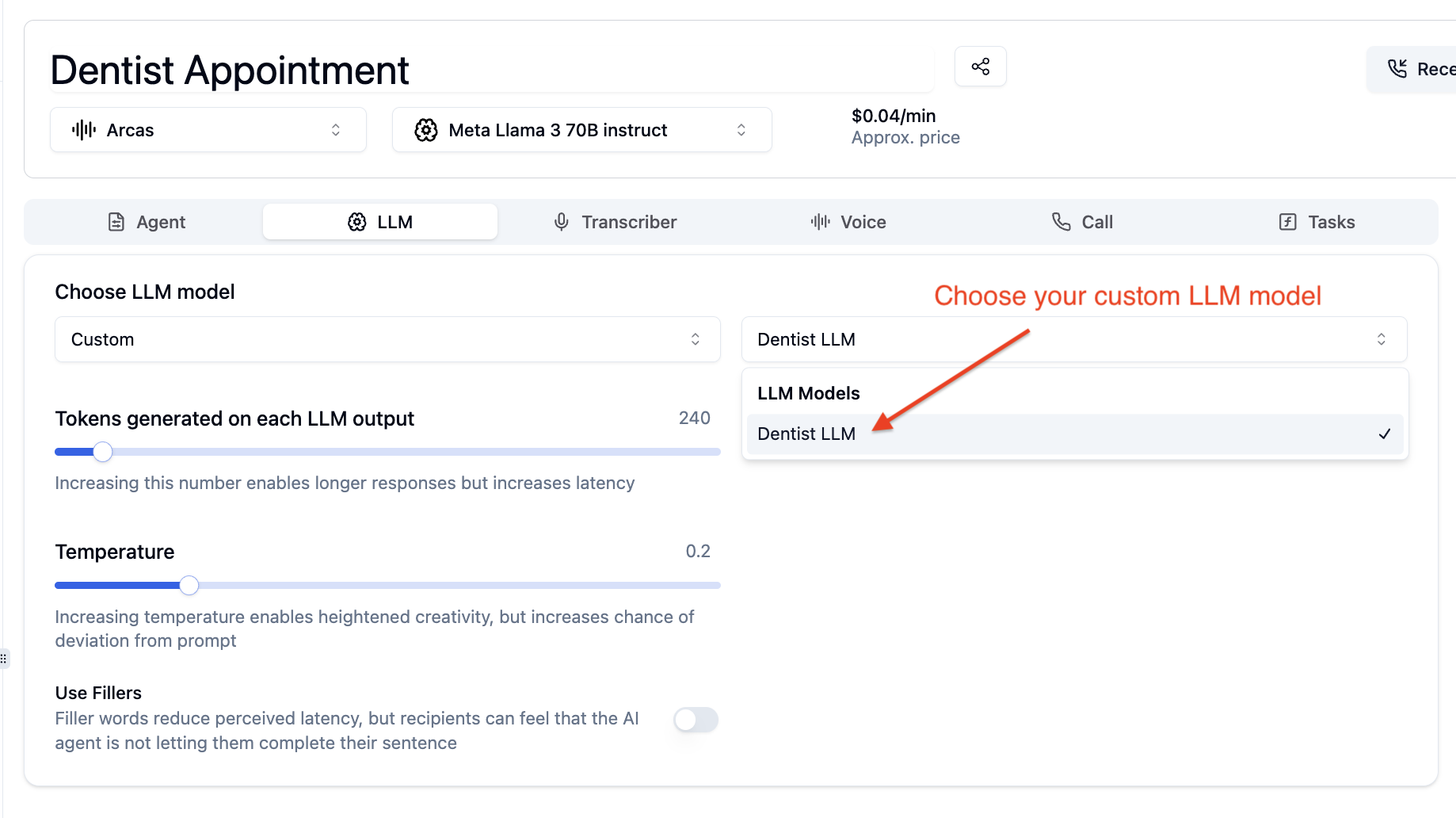Screen dimensions: 1456x818
Task: Click the Use Fillers label
Action: tap(98, 693)
